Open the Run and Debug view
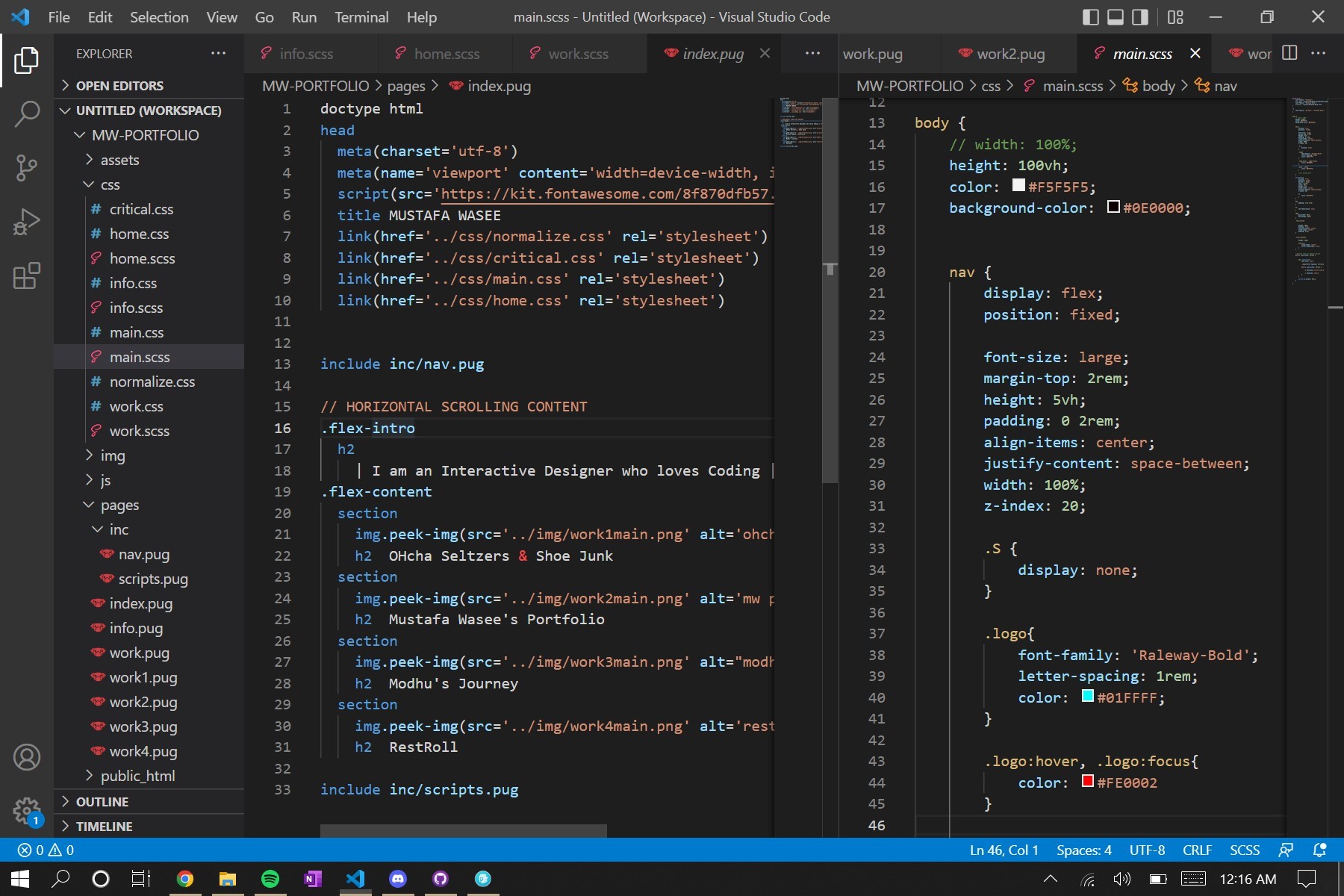 [27, 222]
